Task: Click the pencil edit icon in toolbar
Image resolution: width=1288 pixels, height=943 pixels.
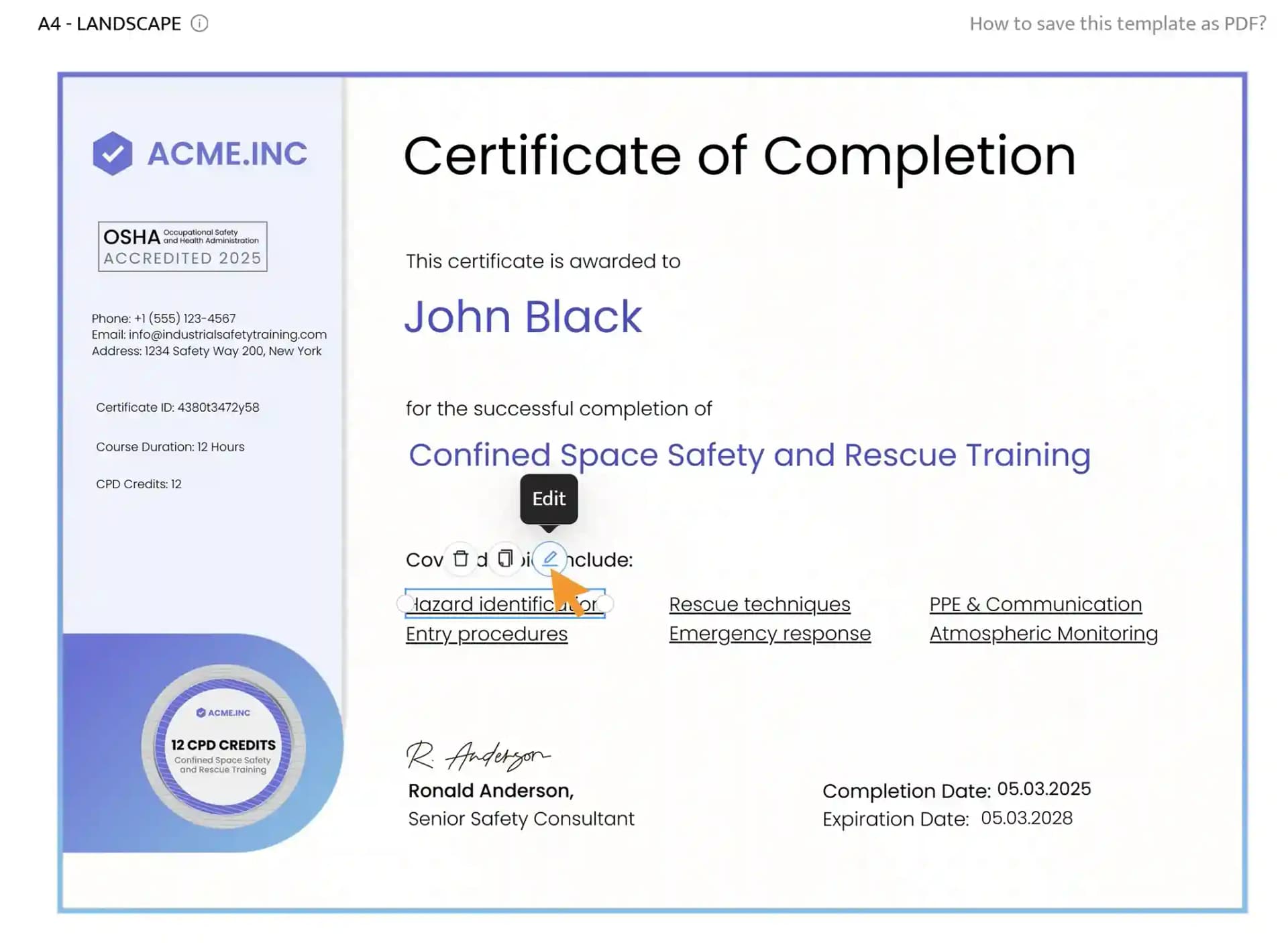Action: coord(548,558)
